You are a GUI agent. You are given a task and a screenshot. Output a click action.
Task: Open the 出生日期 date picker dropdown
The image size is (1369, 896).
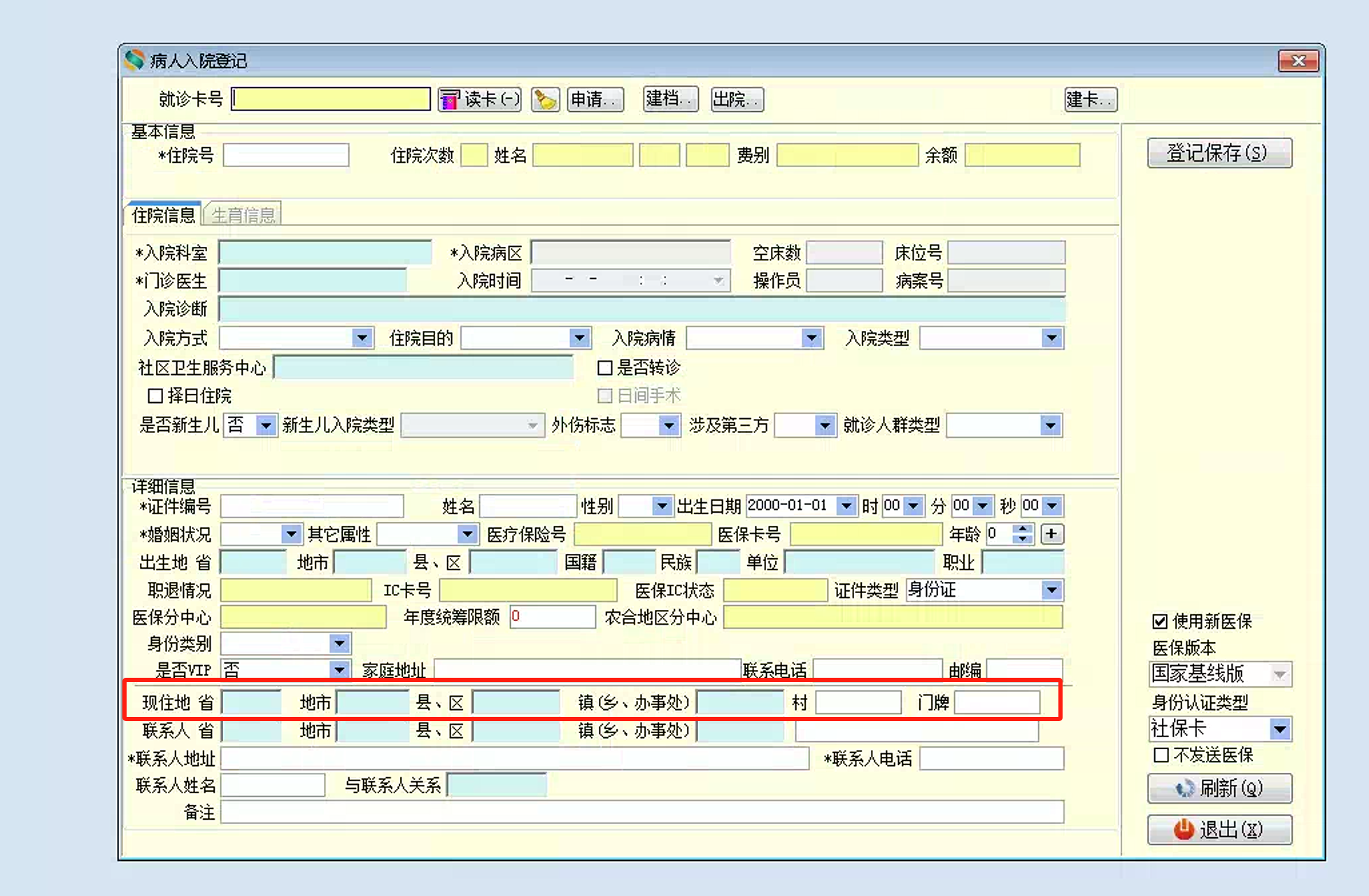[x=846, y=506]
